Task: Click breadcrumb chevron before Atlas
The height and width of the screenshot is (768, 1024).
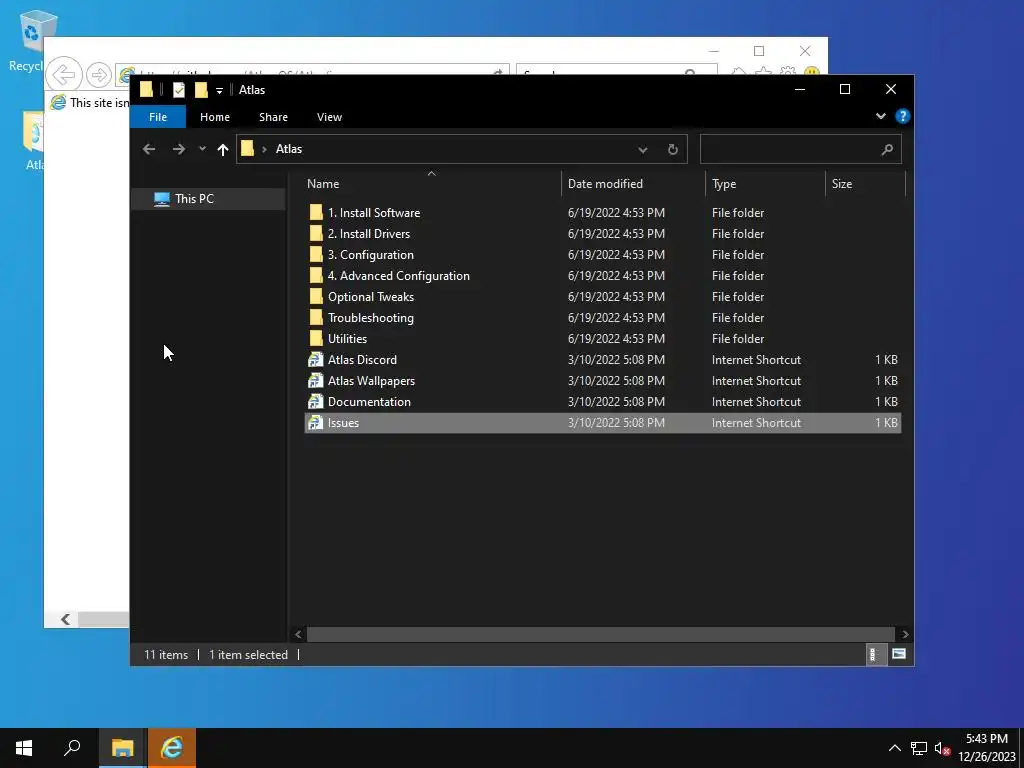Action: [x=264, y=150]
